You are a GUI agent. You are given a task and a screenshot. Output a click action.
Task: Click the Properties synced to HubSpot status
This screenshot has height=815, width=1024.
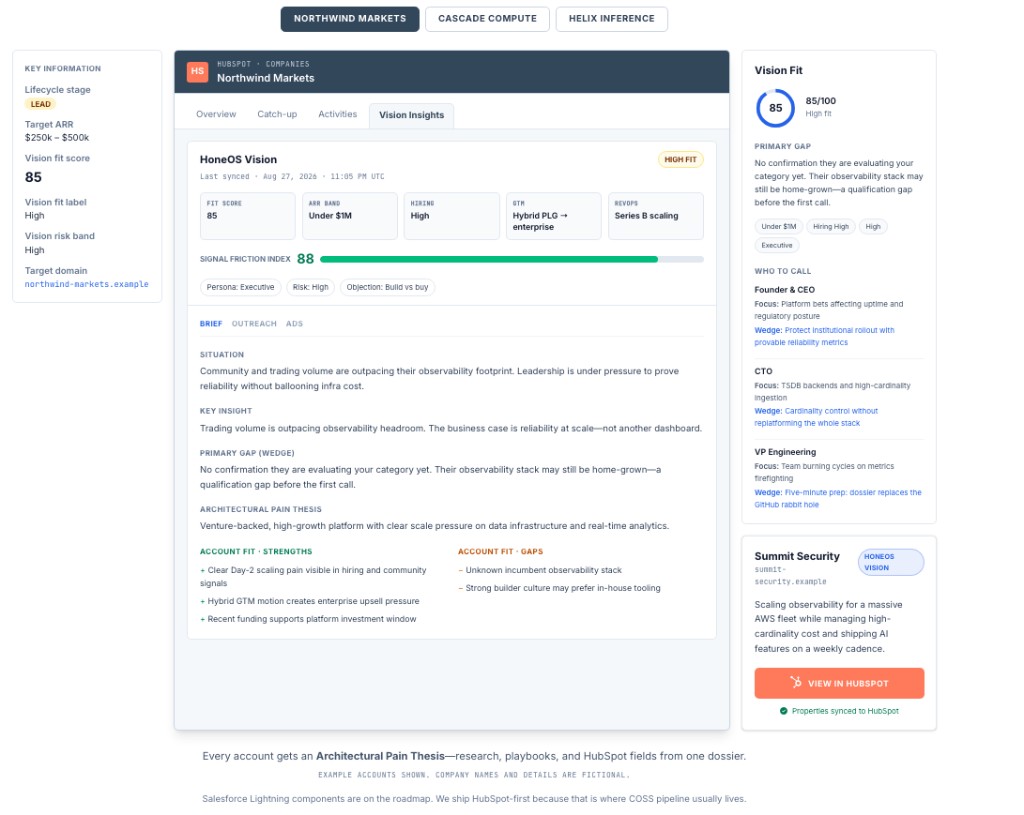coord(839,711)
